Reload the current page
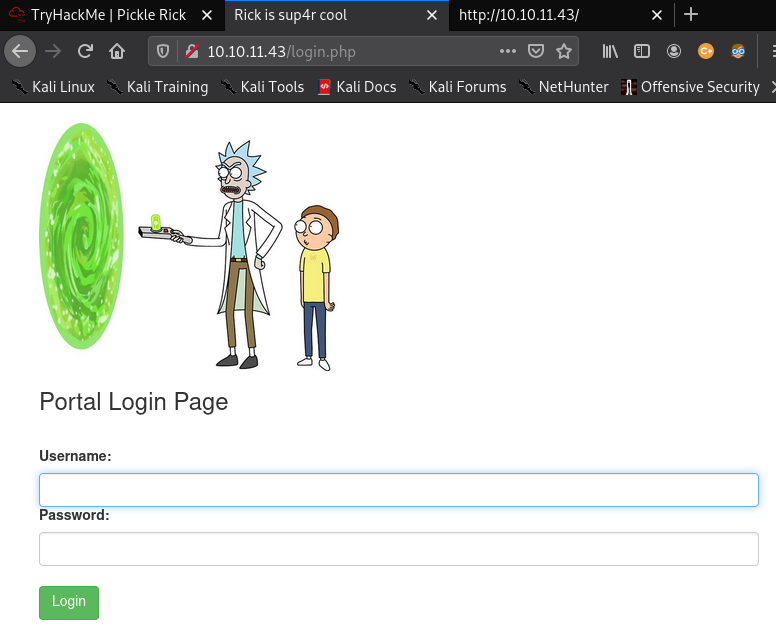 pos(85,51)
